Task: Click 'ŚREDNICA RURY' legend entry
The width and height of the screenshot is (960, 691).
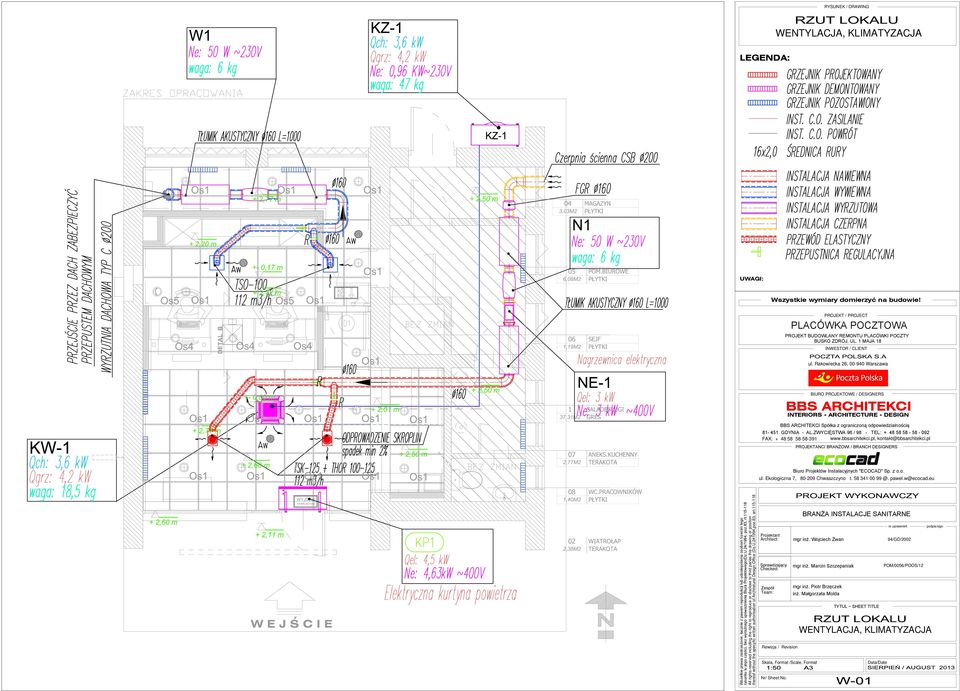Action: click(817, 151)
